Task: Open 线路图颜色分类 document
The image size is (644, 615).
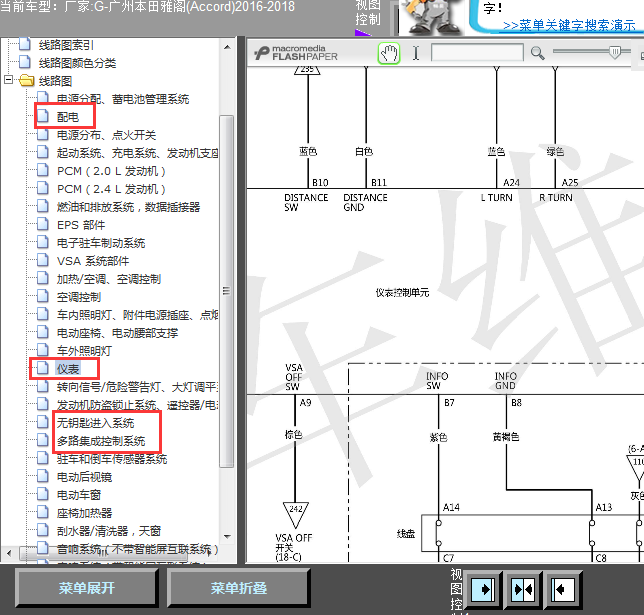Action: (77, 63)
